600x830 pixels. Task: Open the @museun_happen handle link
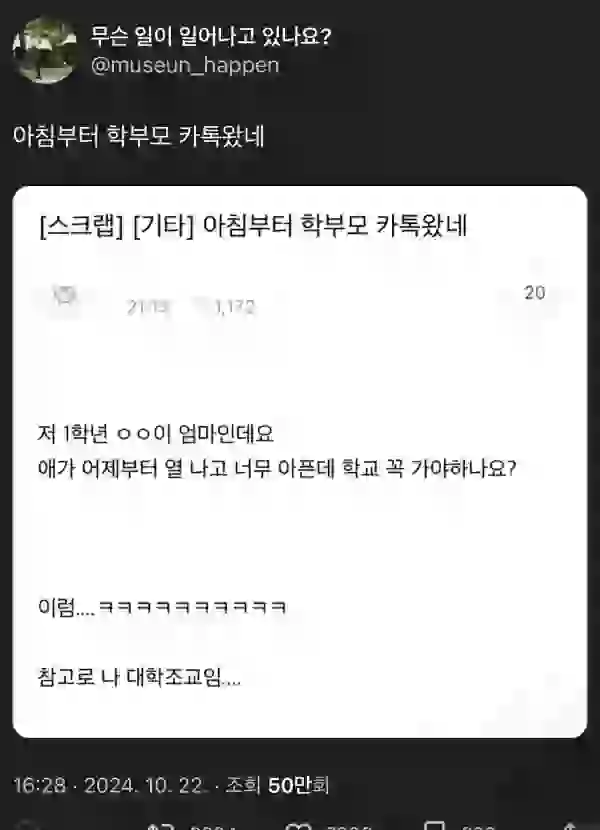[185, 65]
